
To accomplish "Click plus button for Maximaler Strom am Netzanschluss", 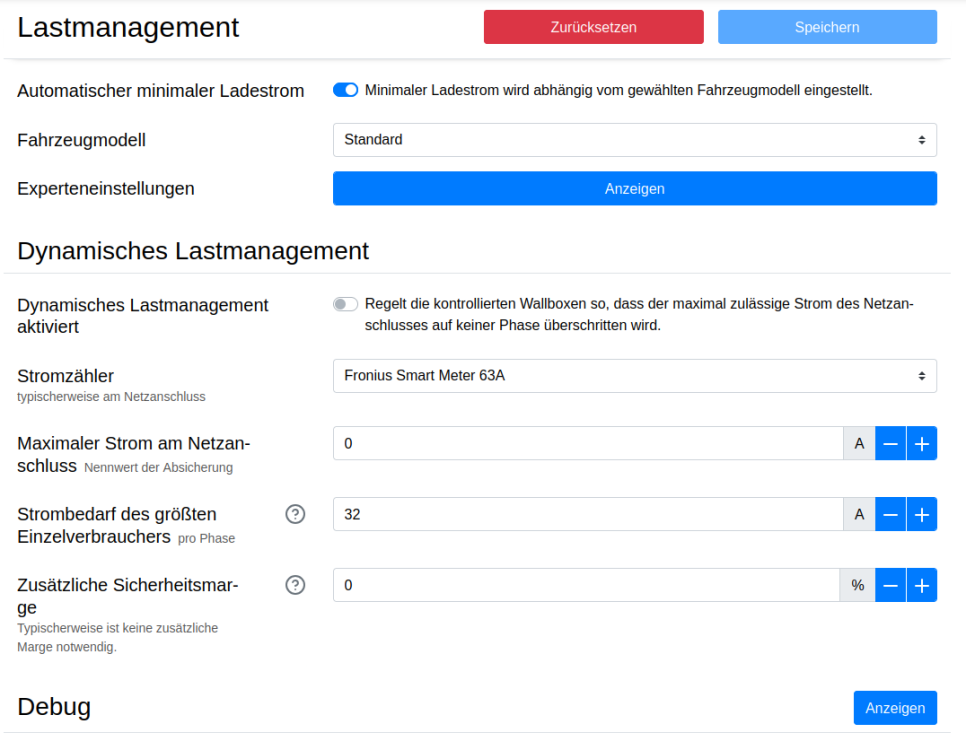I will (x=922, y=443).
